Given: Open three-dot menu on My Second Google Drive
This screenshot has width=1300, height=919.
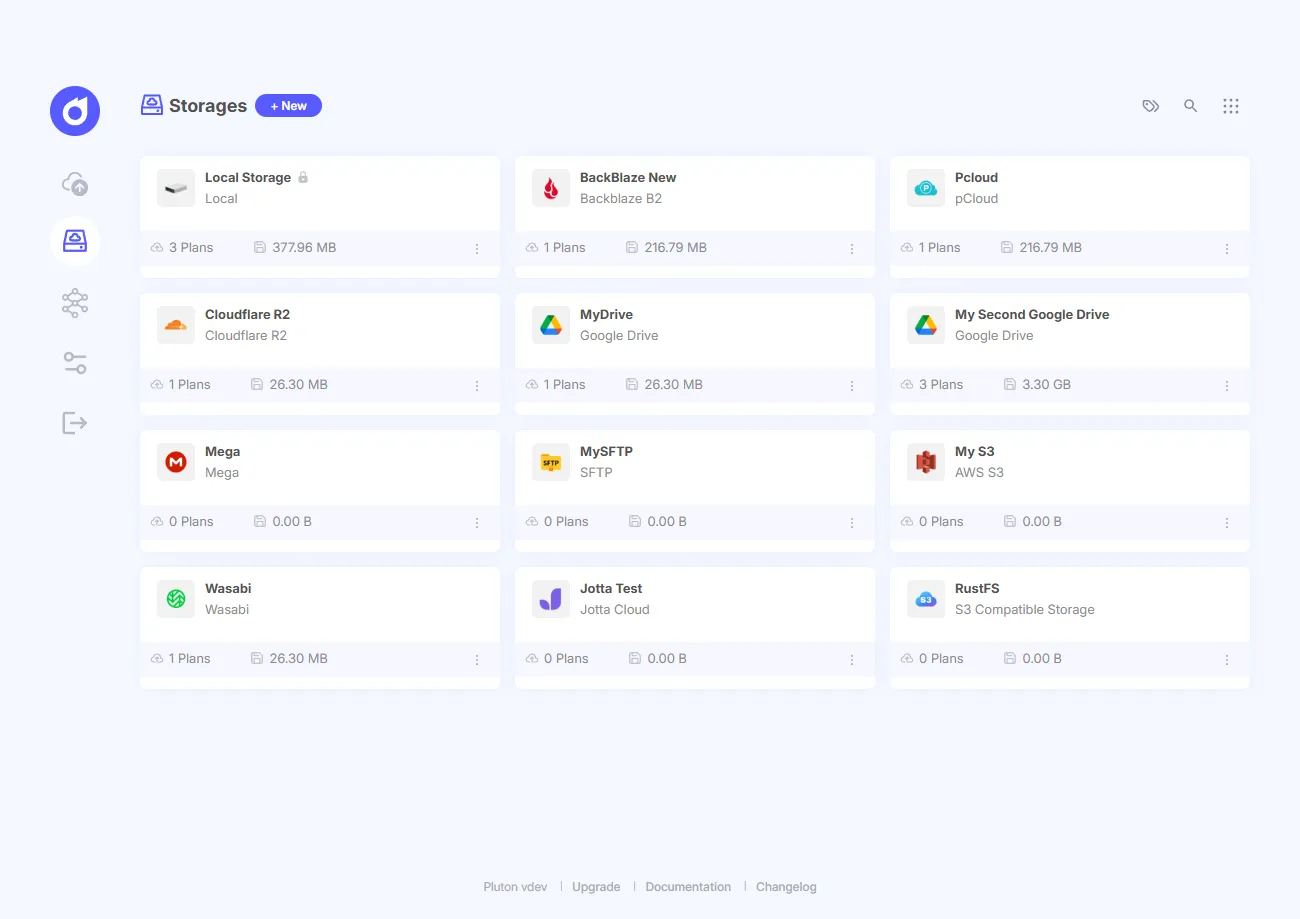Looking at the screenshot, I should 1227,385.
